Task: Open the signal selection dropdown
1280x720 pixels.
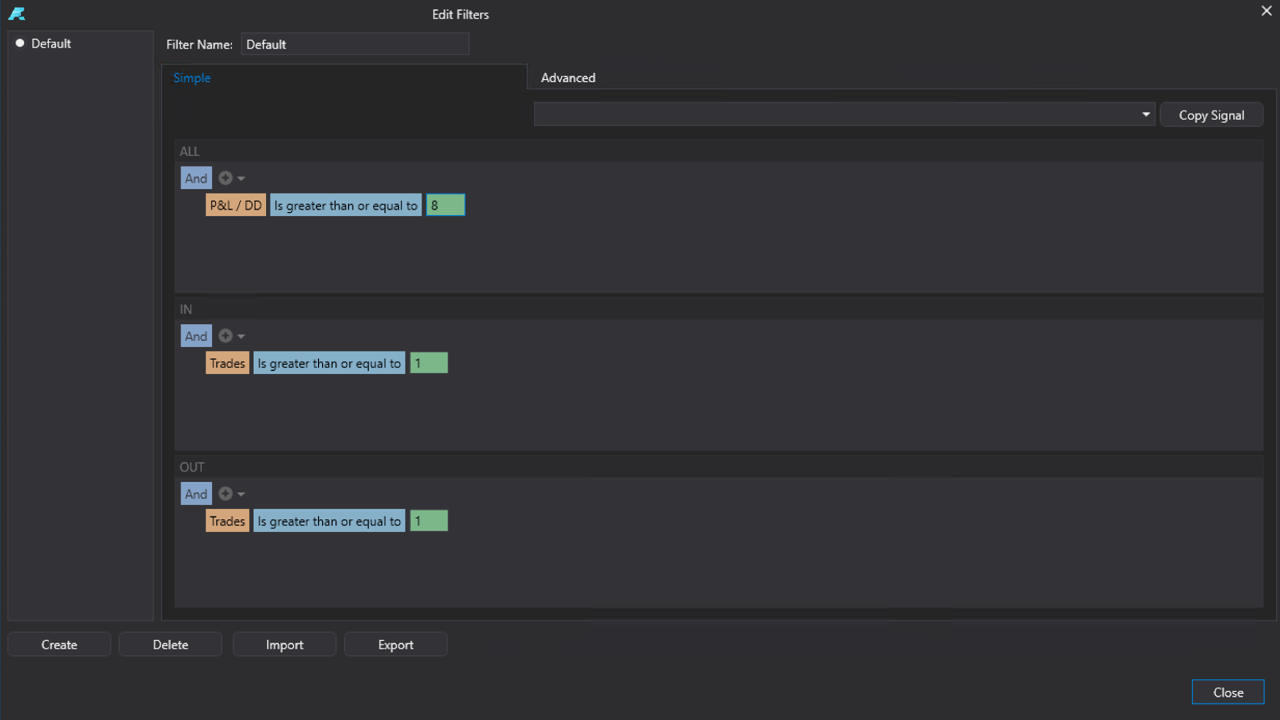Action: click(1144, 113)
